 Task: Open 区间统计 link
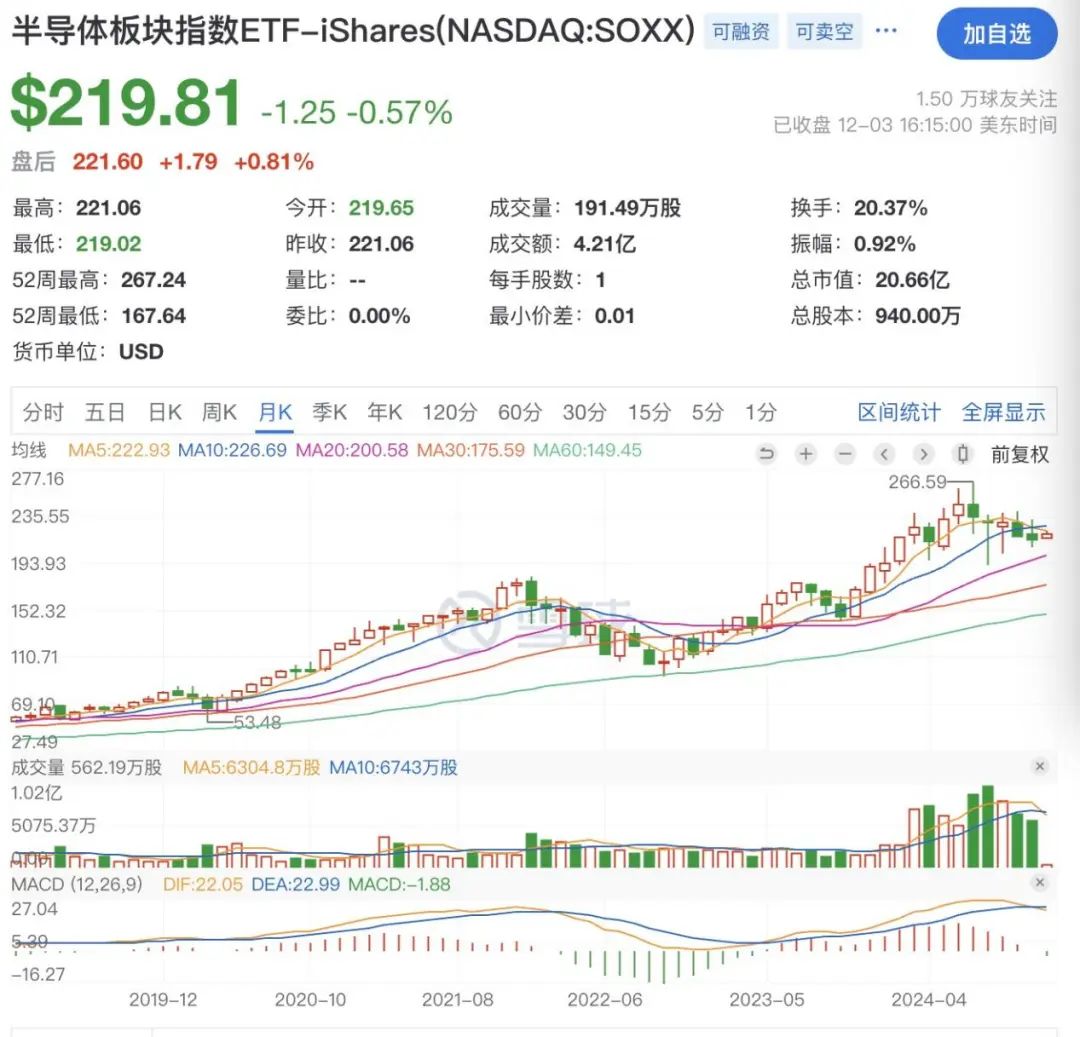pyautogui.click(x=899, y=412)
